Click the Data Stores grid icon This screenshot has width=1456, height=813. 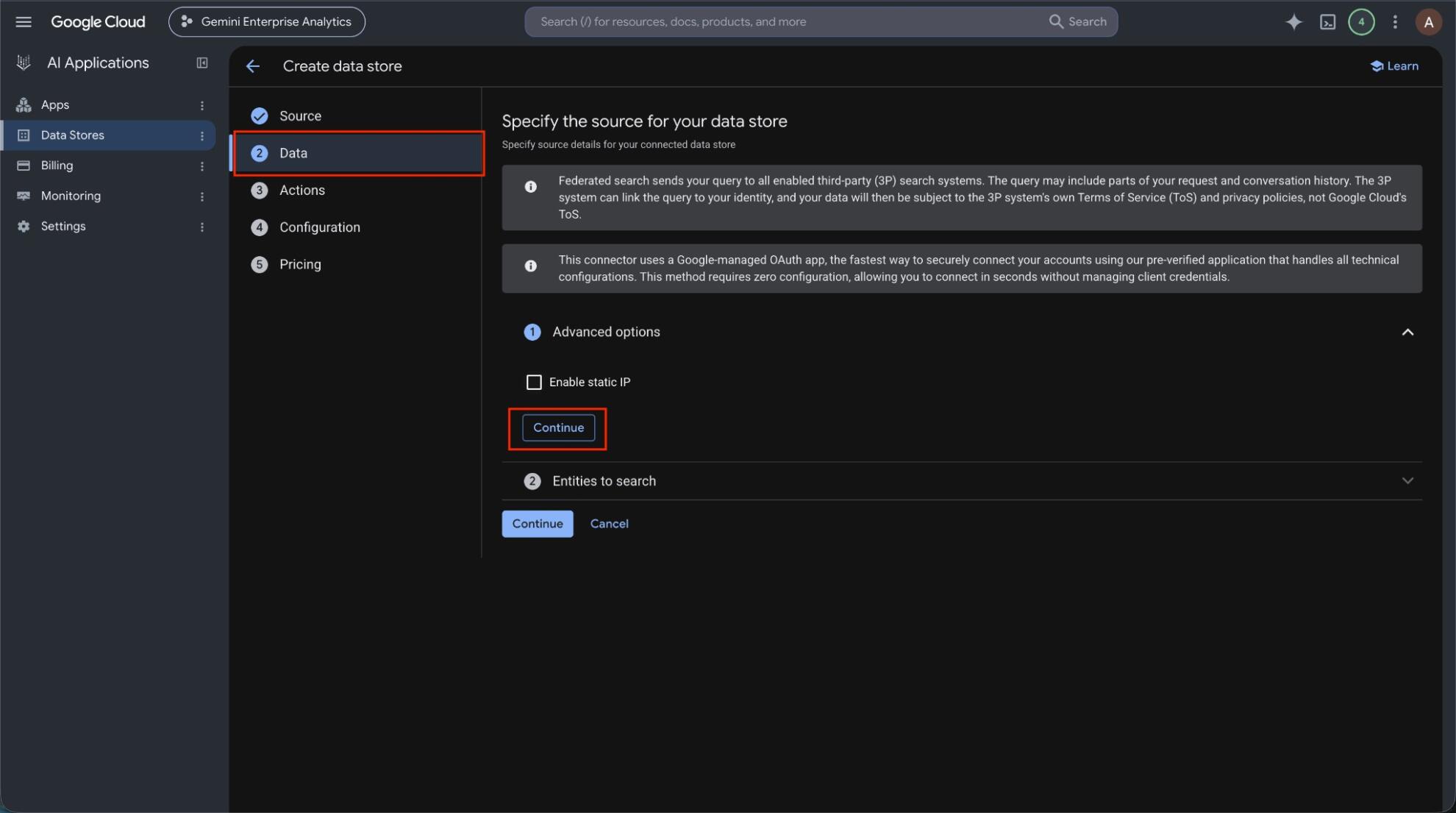[x=24, y=135]
